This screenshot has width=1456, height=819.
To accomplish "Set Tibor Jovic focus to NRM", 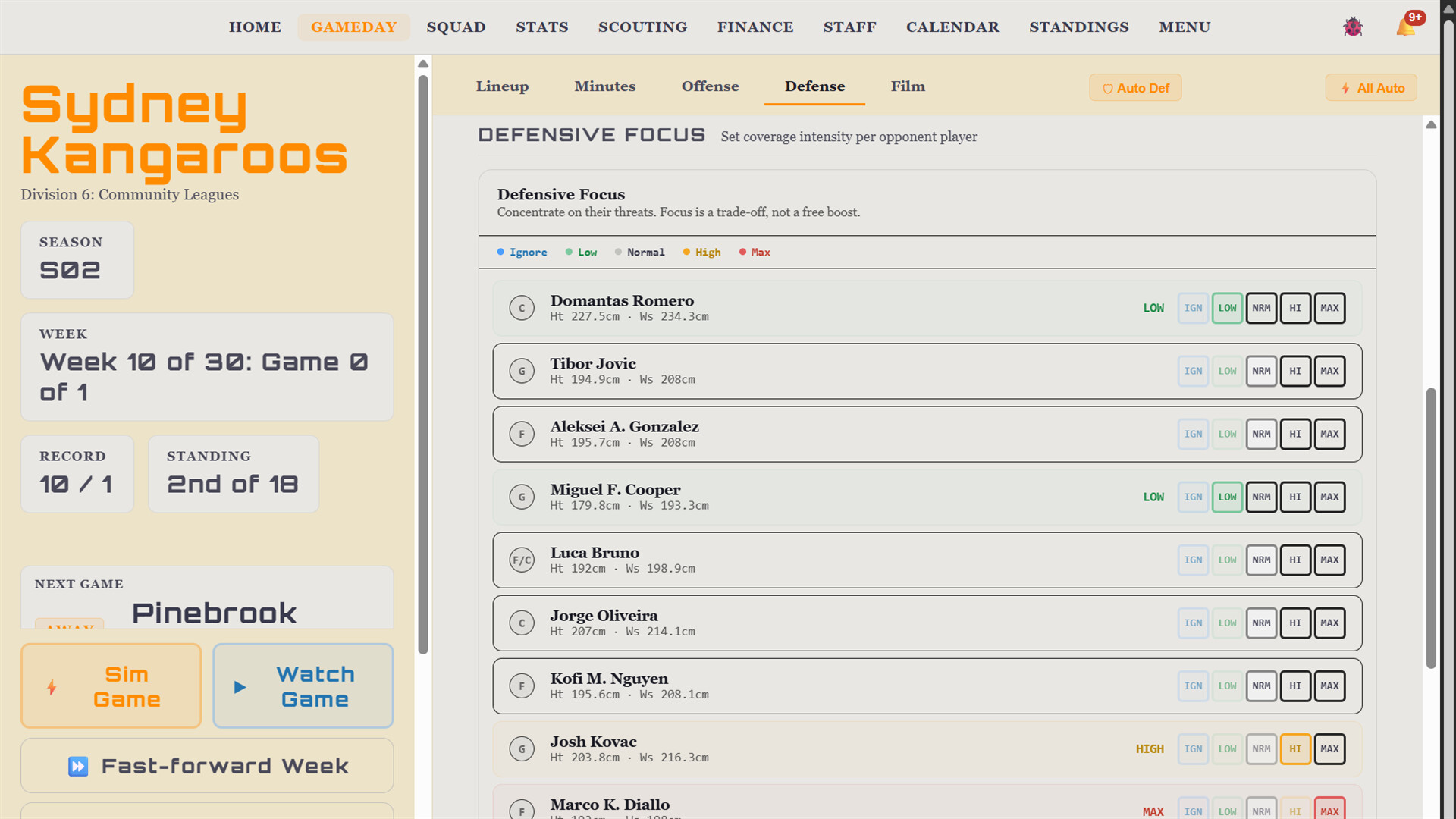I will pos(1261,371).
